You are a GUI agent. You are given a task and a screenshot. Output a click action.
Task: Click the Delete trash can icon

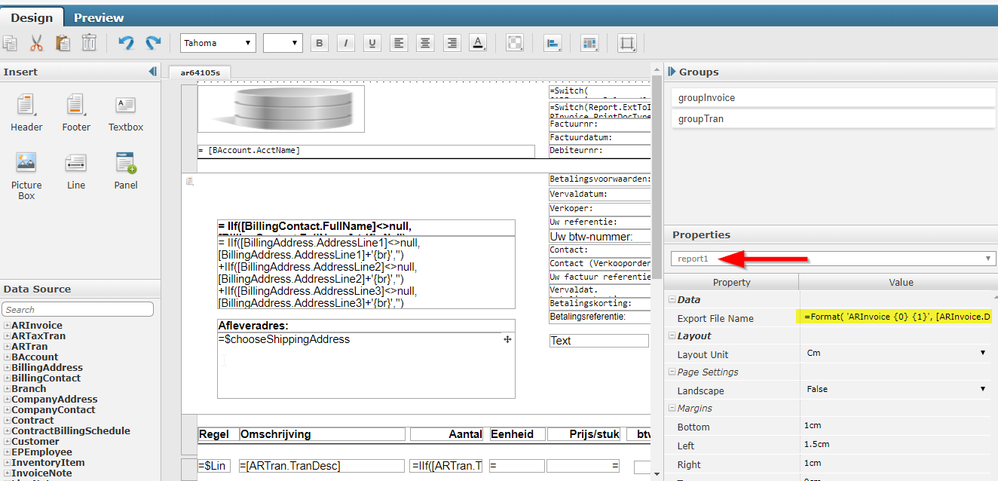click(x=89, y=43)
